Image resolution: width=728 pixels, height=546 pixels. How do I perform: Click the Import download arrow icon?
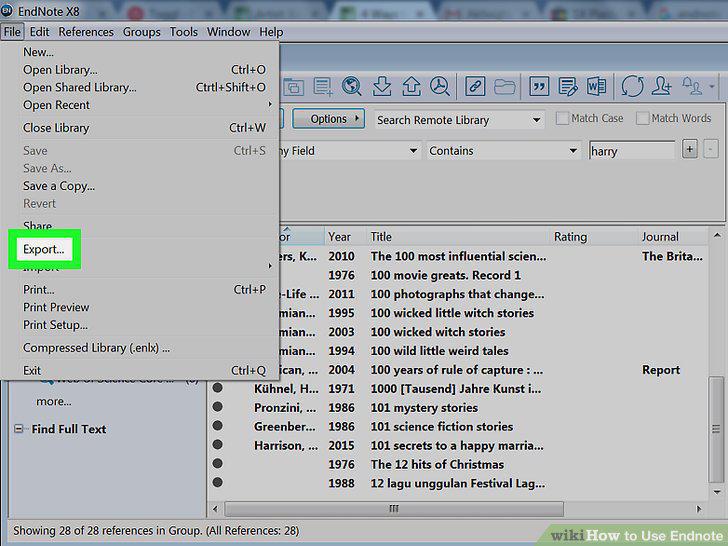coord(382,86)
